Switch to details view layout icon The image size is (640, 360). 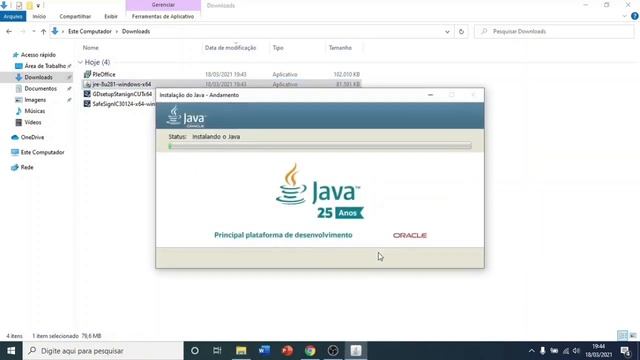[622, 336]
